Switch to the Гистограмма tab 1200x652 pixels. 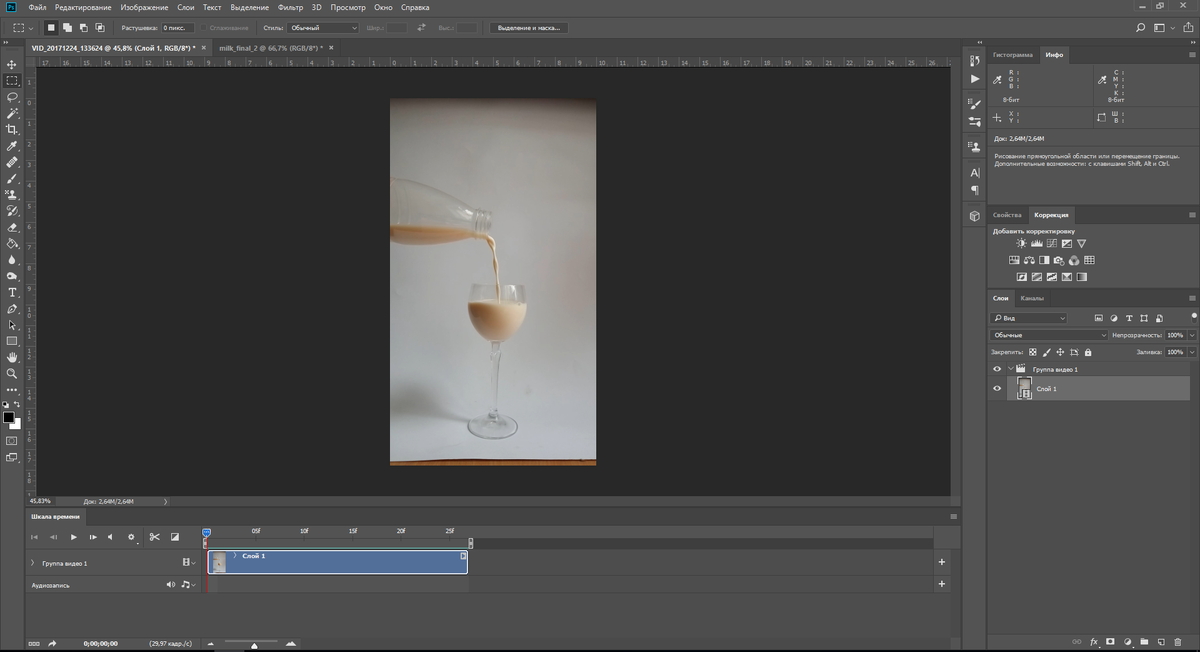point(1013,54)
